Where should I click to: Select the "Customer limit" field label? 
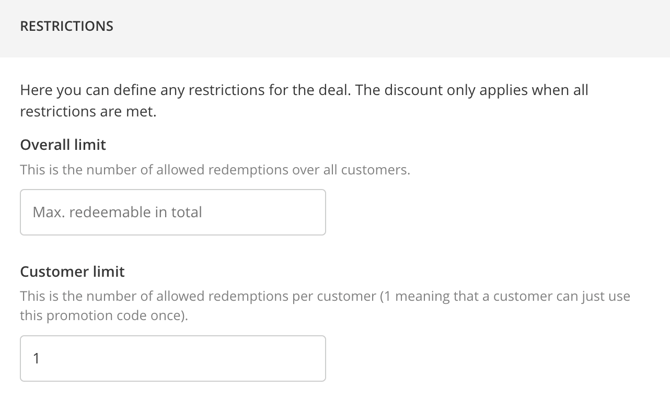72,271
